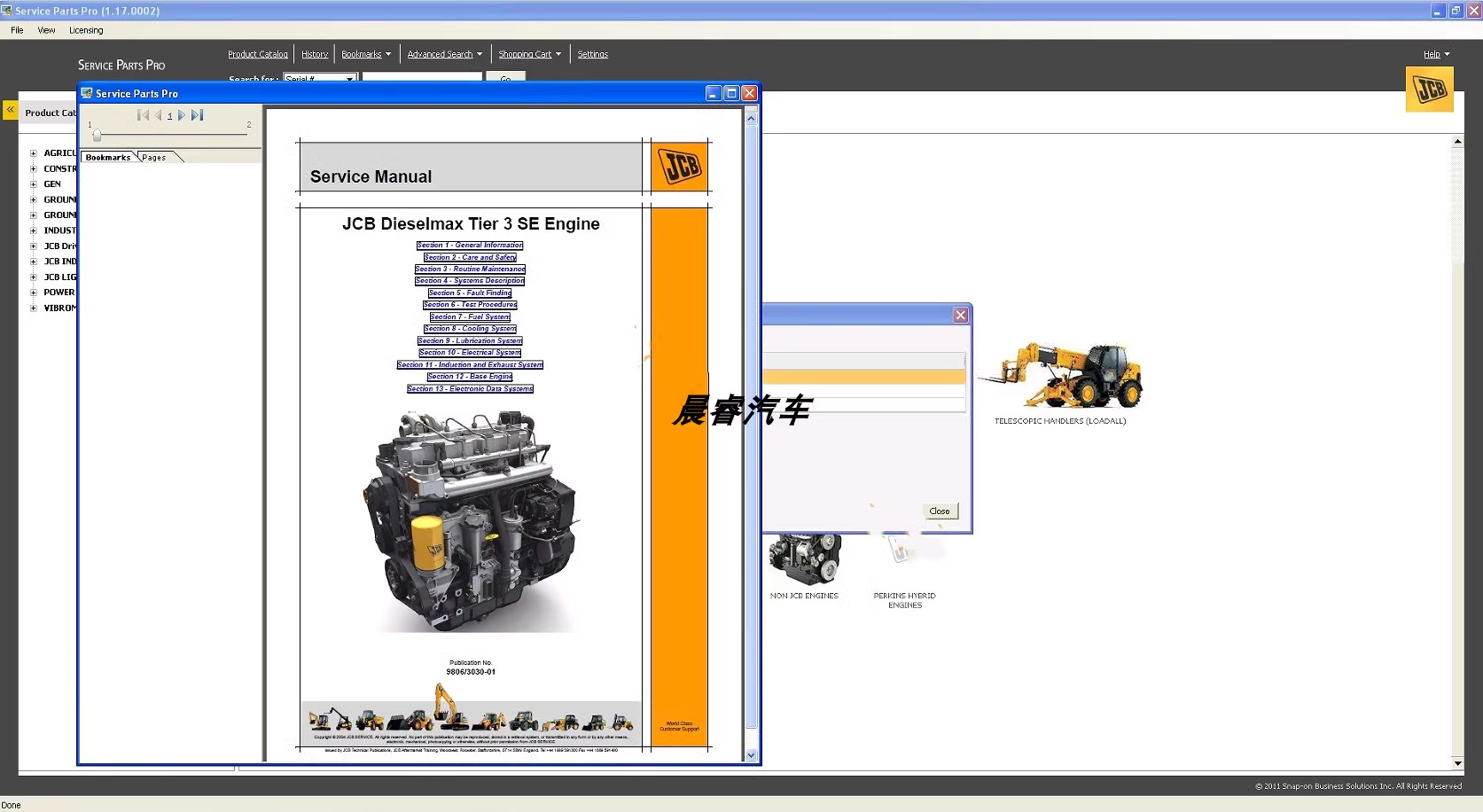Expand the INDUST tree node
Image resolution: width=1483 pixels, height=812 pixels.
point(34,230)
